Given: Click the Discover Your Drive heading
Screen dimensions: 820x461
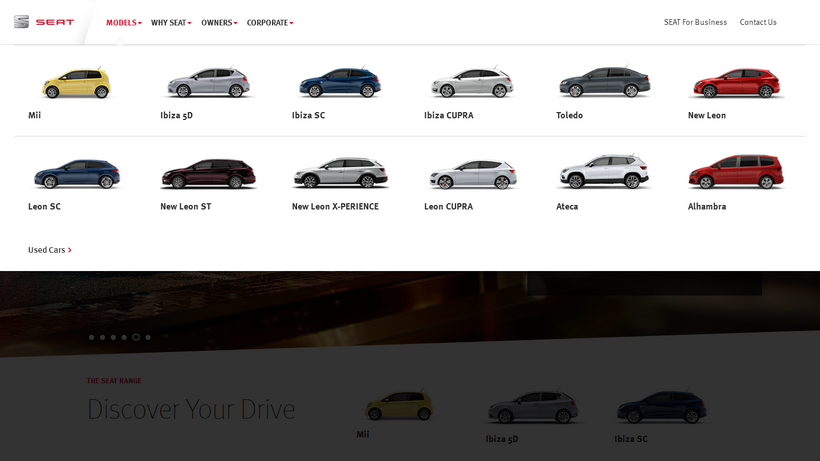Looking at the screenshot, I should pyautogui.click(x=191, y=409).
